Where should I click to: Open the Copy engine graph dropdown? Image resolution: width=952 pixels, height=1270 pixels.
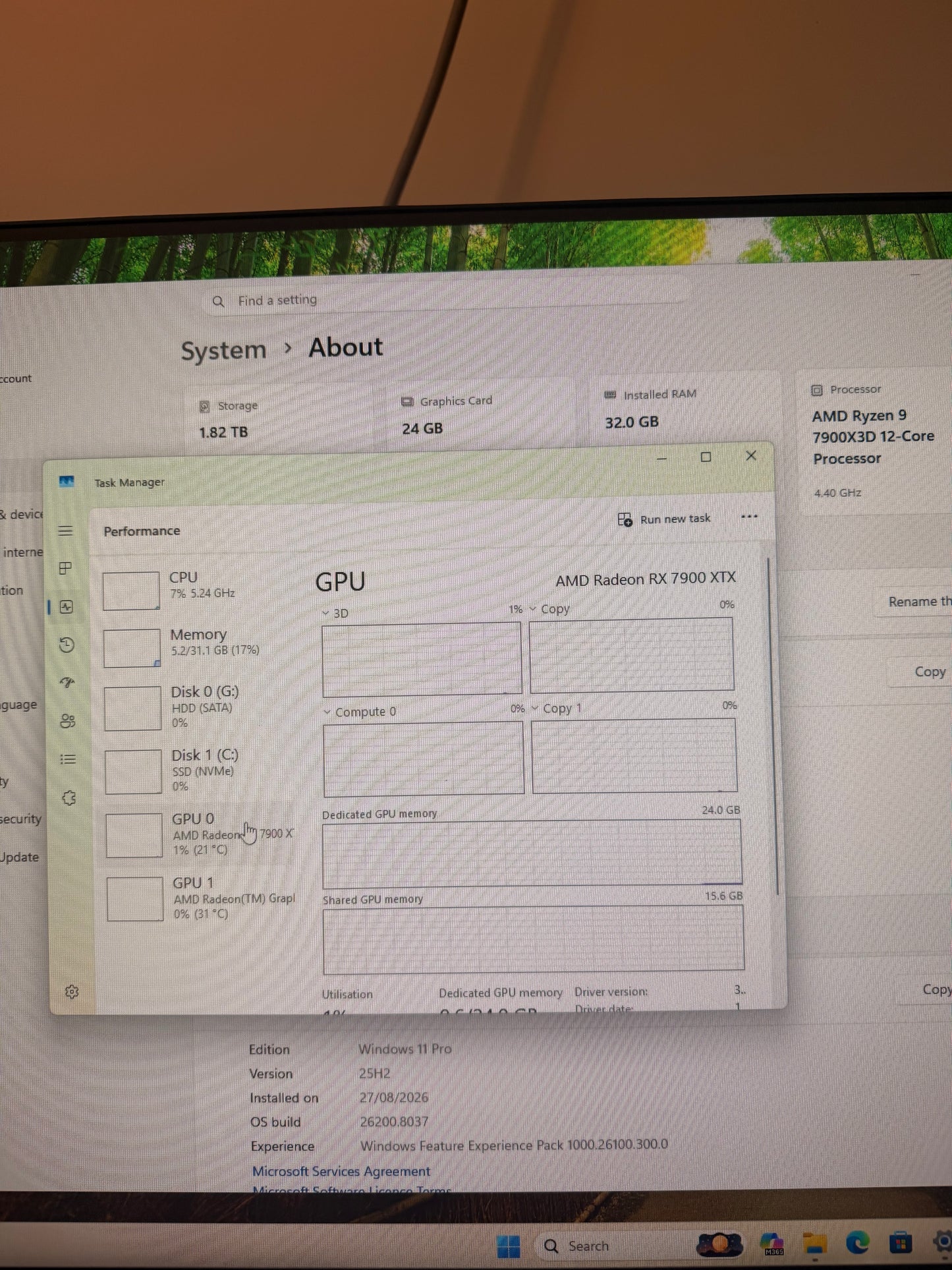tap(533, 609)
